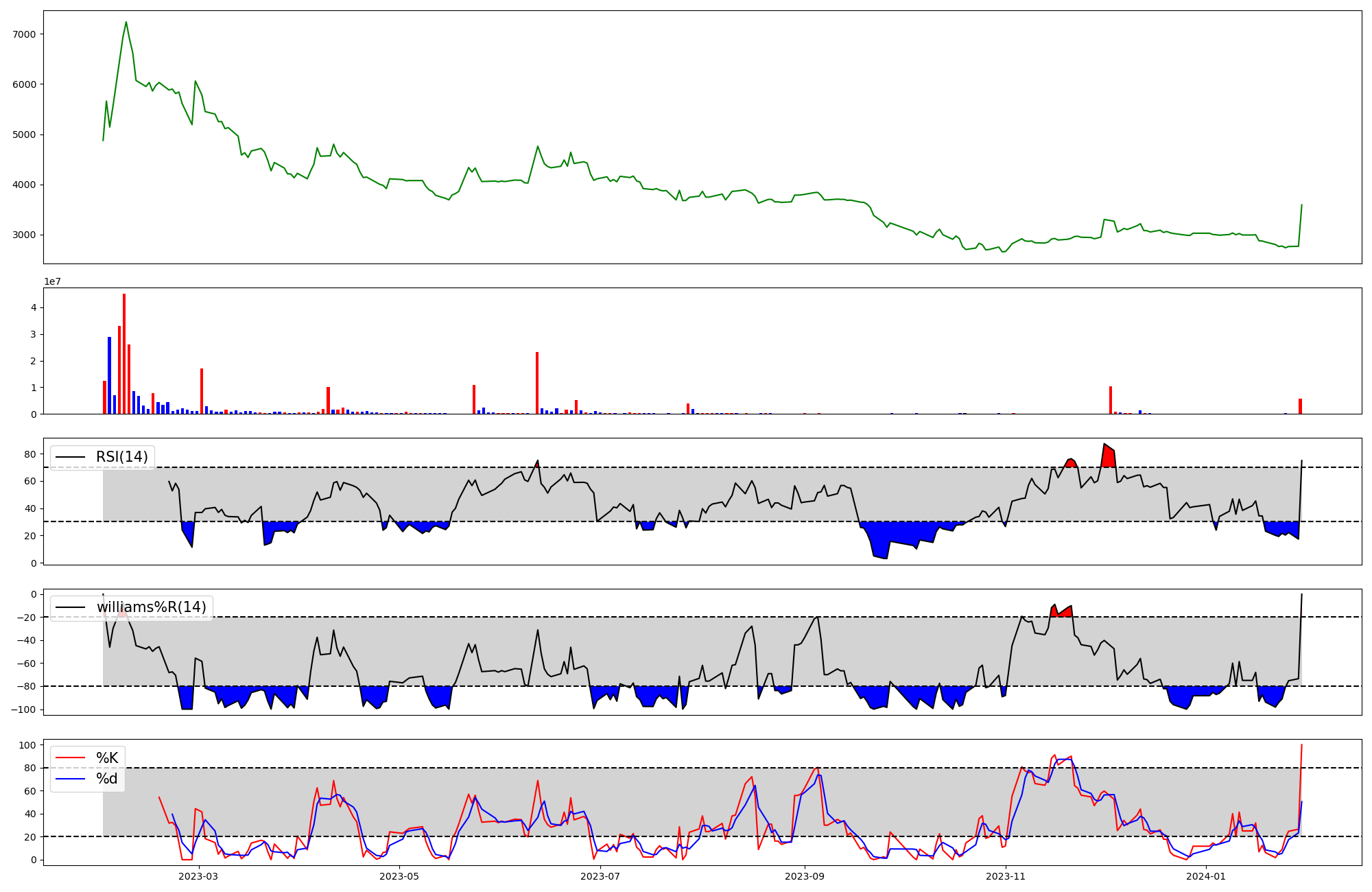Viewport: 1372px width, 892px height.
Task: Click the tallest red volume bar
Action: [x=124, y=353]
